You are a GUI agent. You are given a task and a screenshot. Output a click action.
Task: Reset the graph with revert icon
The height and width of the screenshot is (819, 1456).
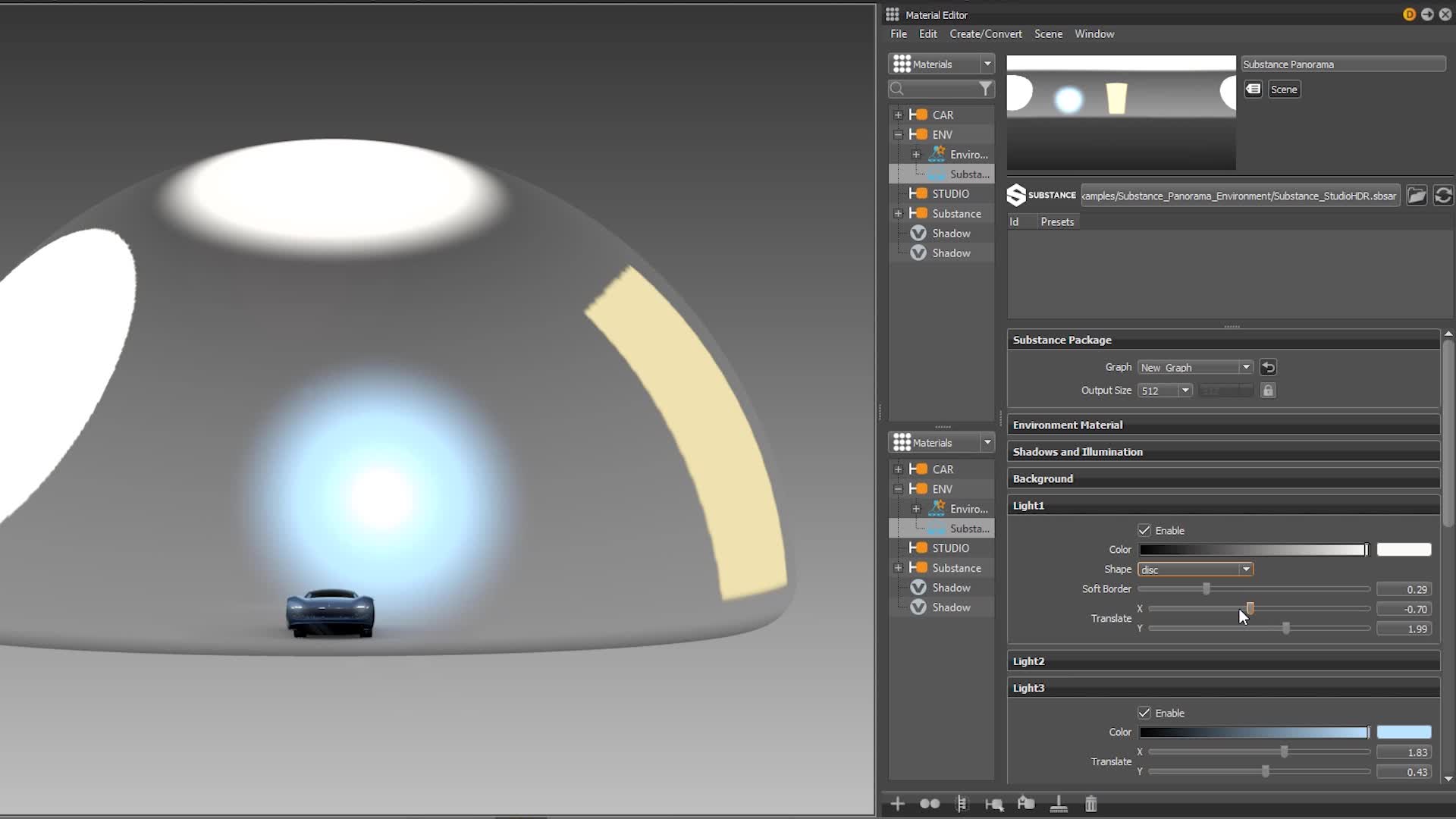[1268, 368]
